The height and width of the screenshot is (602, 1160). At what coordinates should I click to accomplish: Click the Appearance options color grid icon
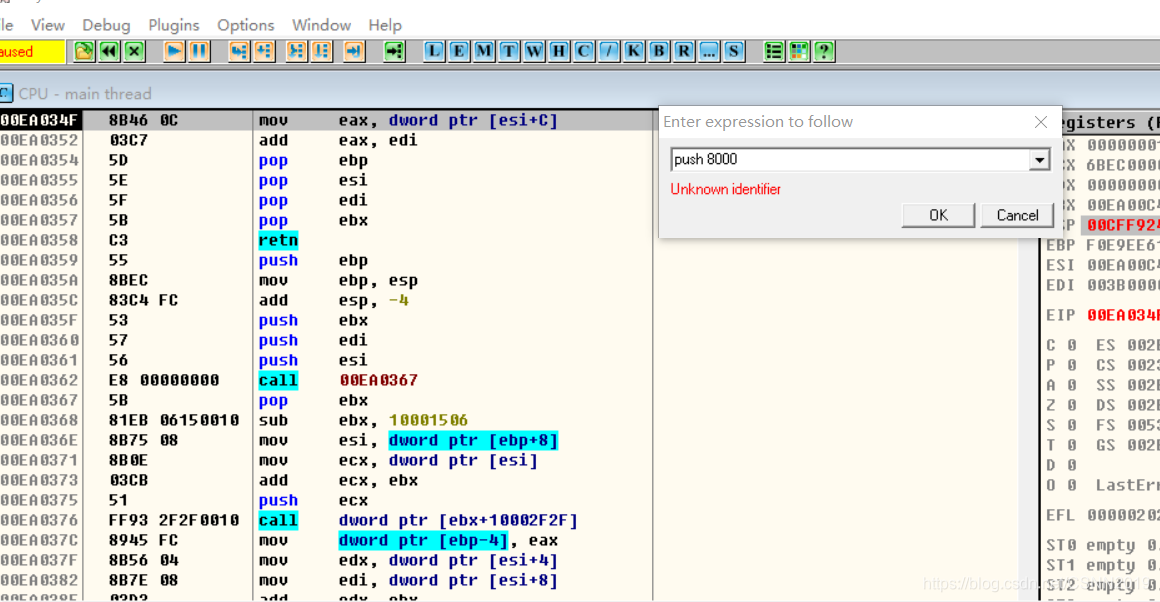coord(799,52)
